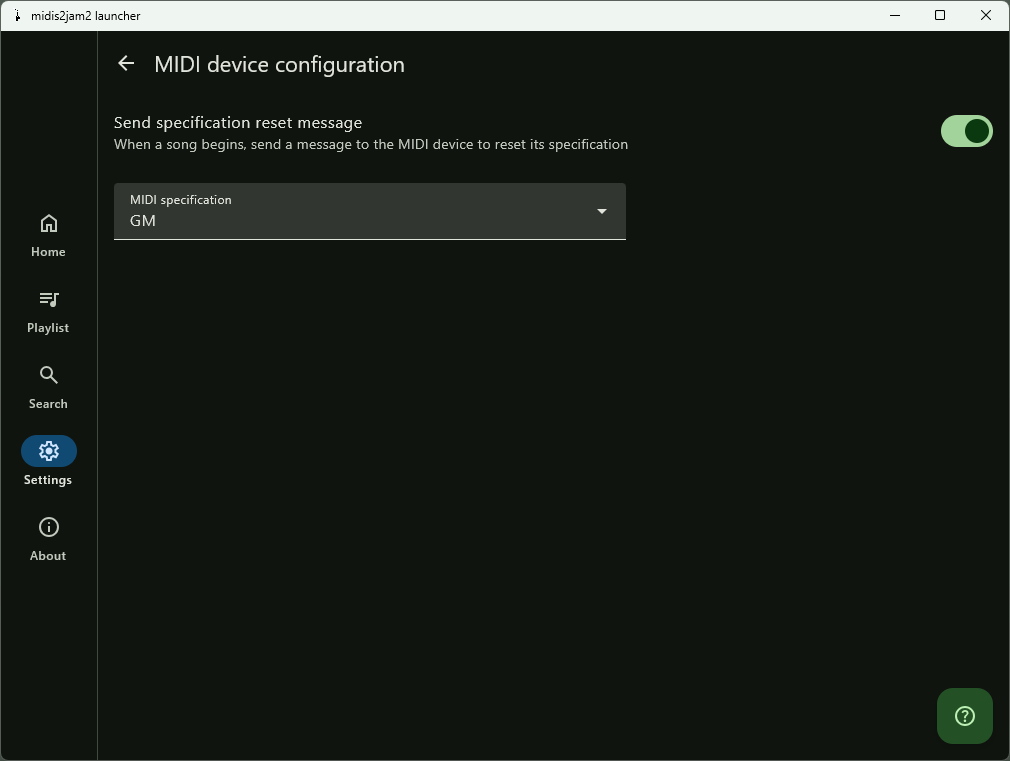Screen dimensions: 1010x761
Task: Select the Settings gear in sidebar
Action: coord(48,451)
